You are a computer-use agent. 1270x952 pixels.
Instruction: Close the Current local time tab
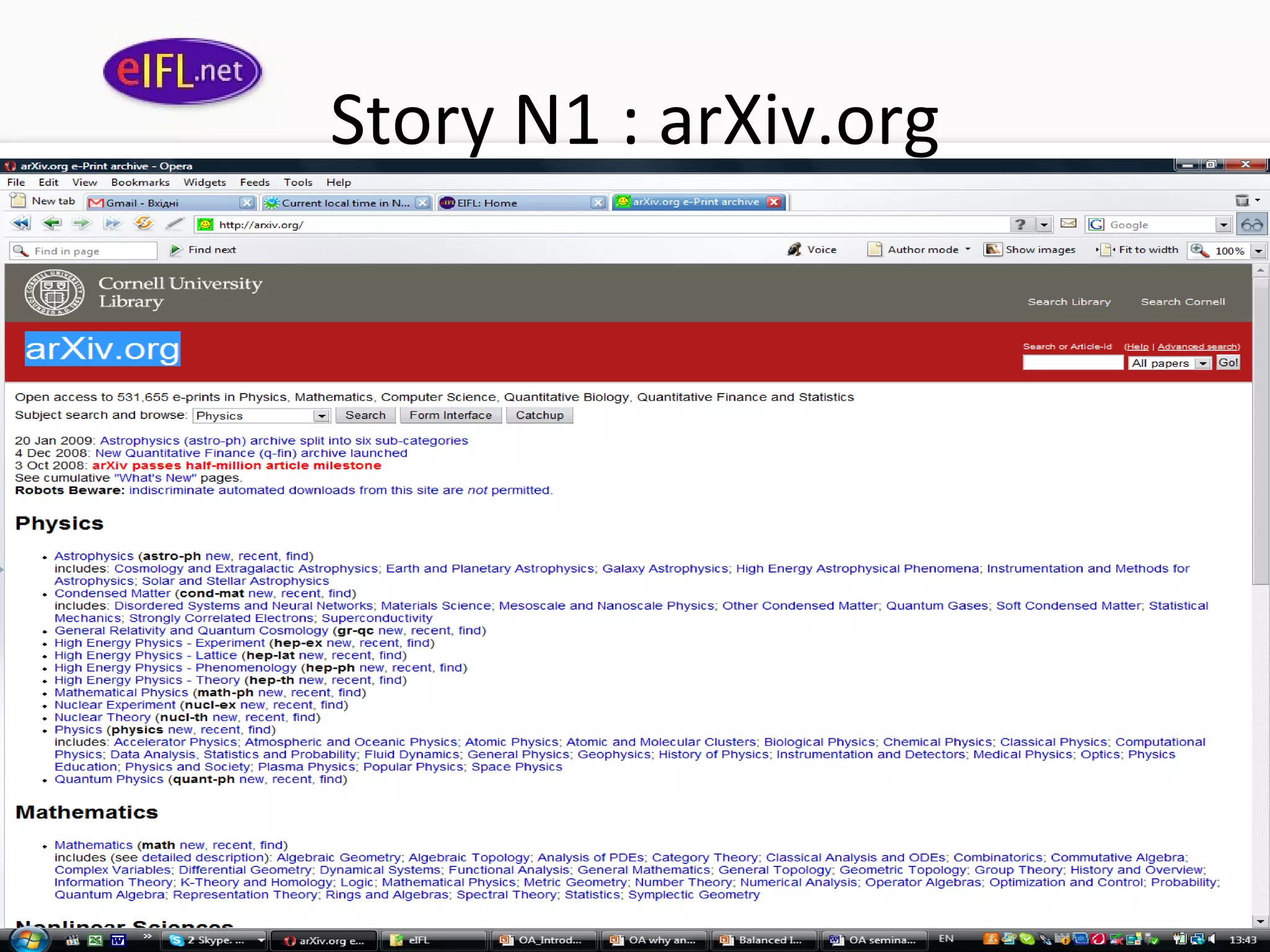point(422,203)
